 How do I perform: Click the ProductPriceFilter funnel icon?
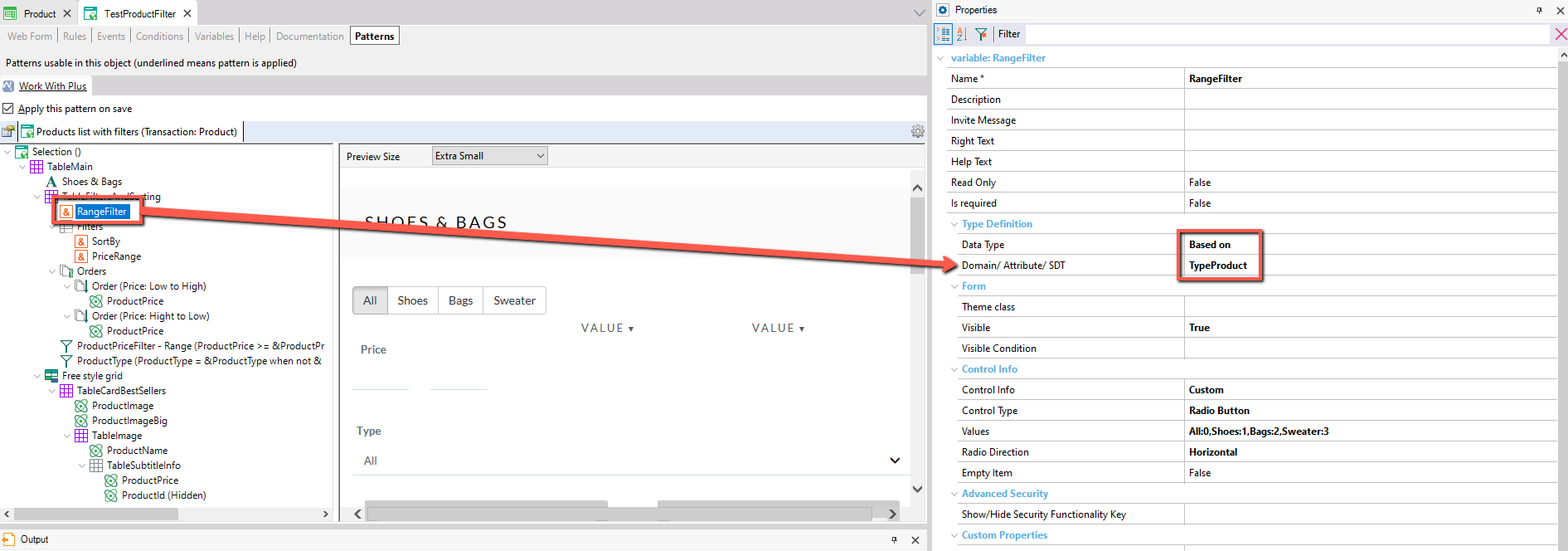click(x=66, y=346)
